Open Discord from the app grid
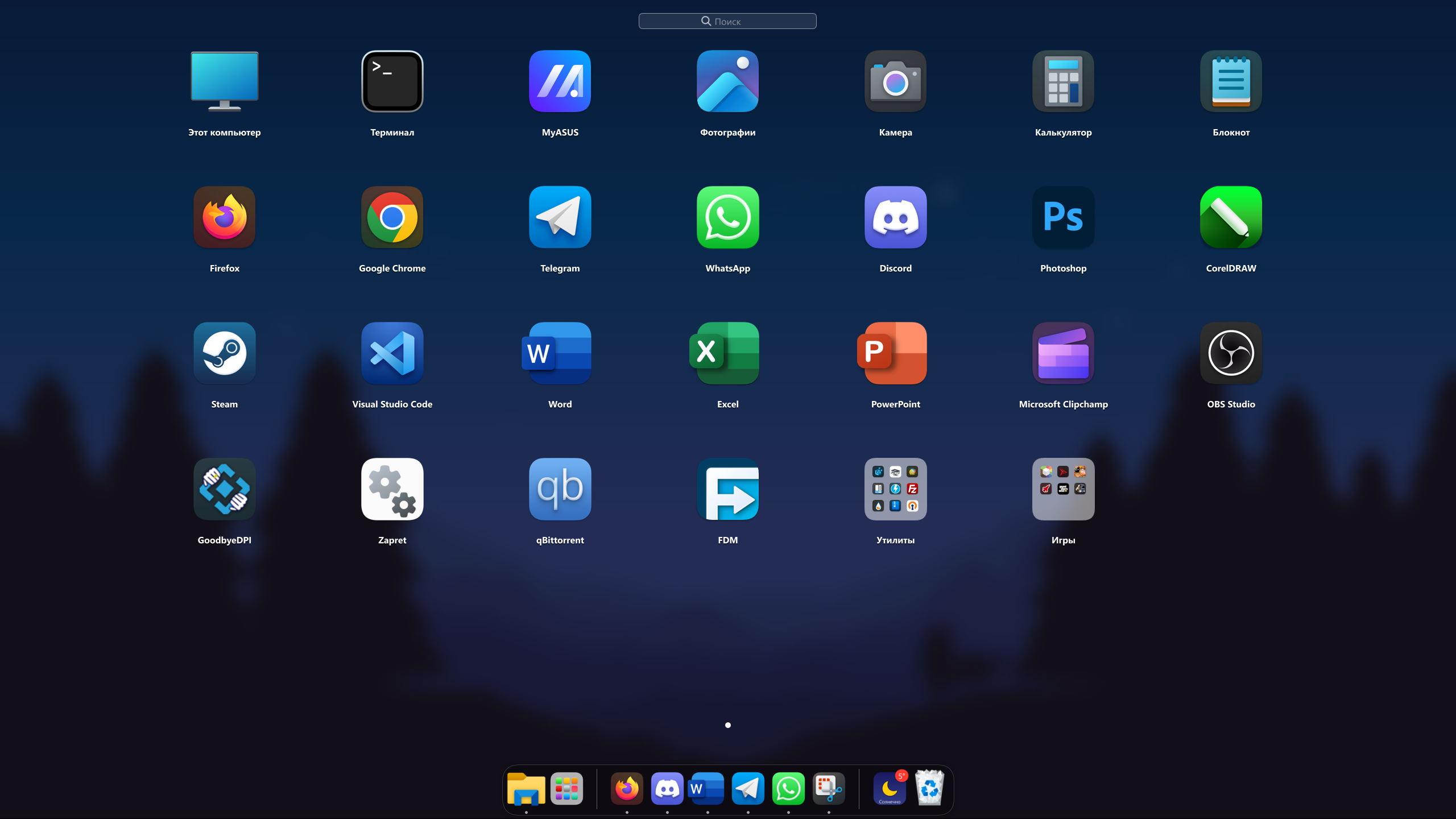Screen dimensions: 1456x819 pyautogui.click(x=895, y=217)
